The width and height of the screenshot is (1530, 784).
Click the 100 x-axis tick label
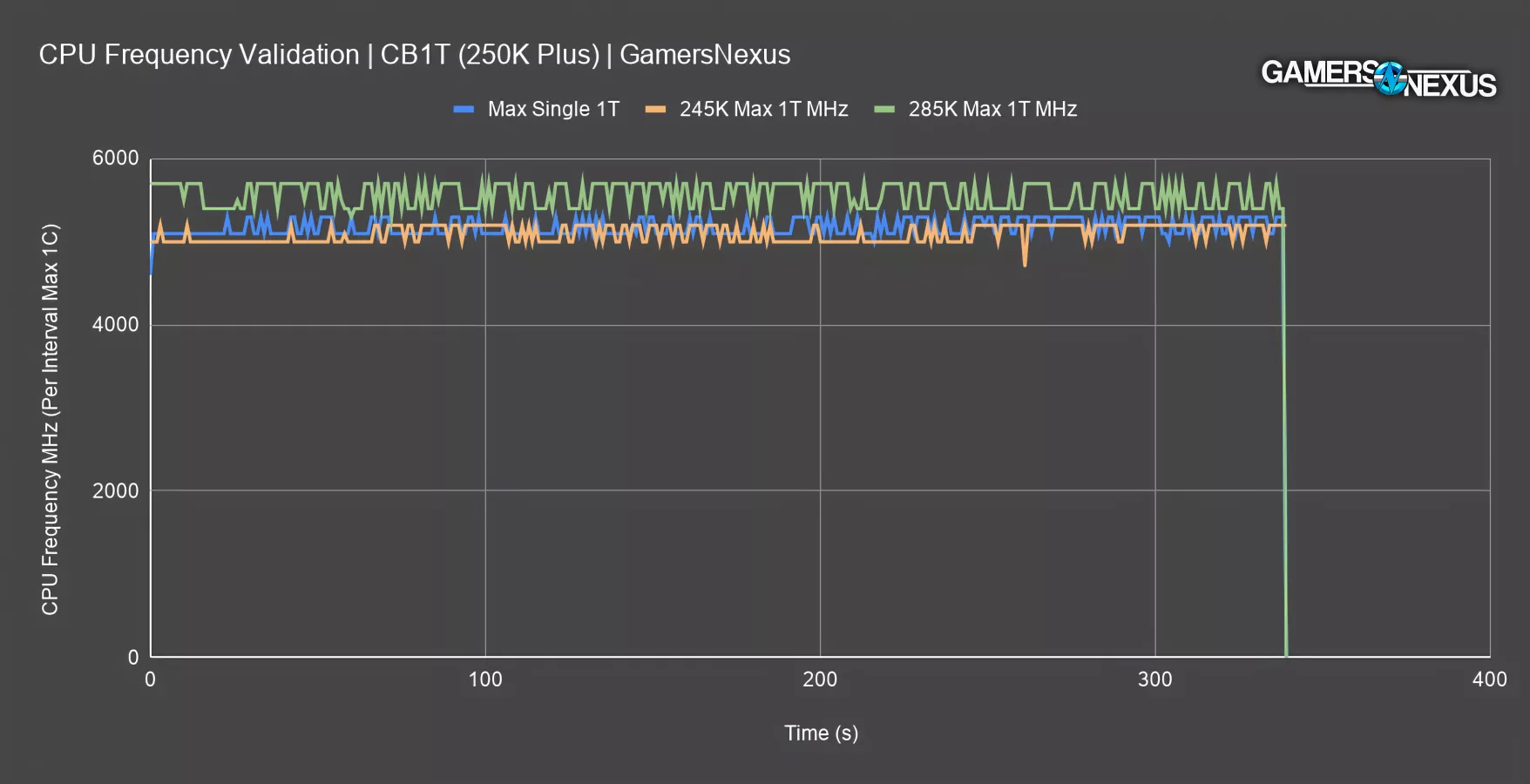485,679
